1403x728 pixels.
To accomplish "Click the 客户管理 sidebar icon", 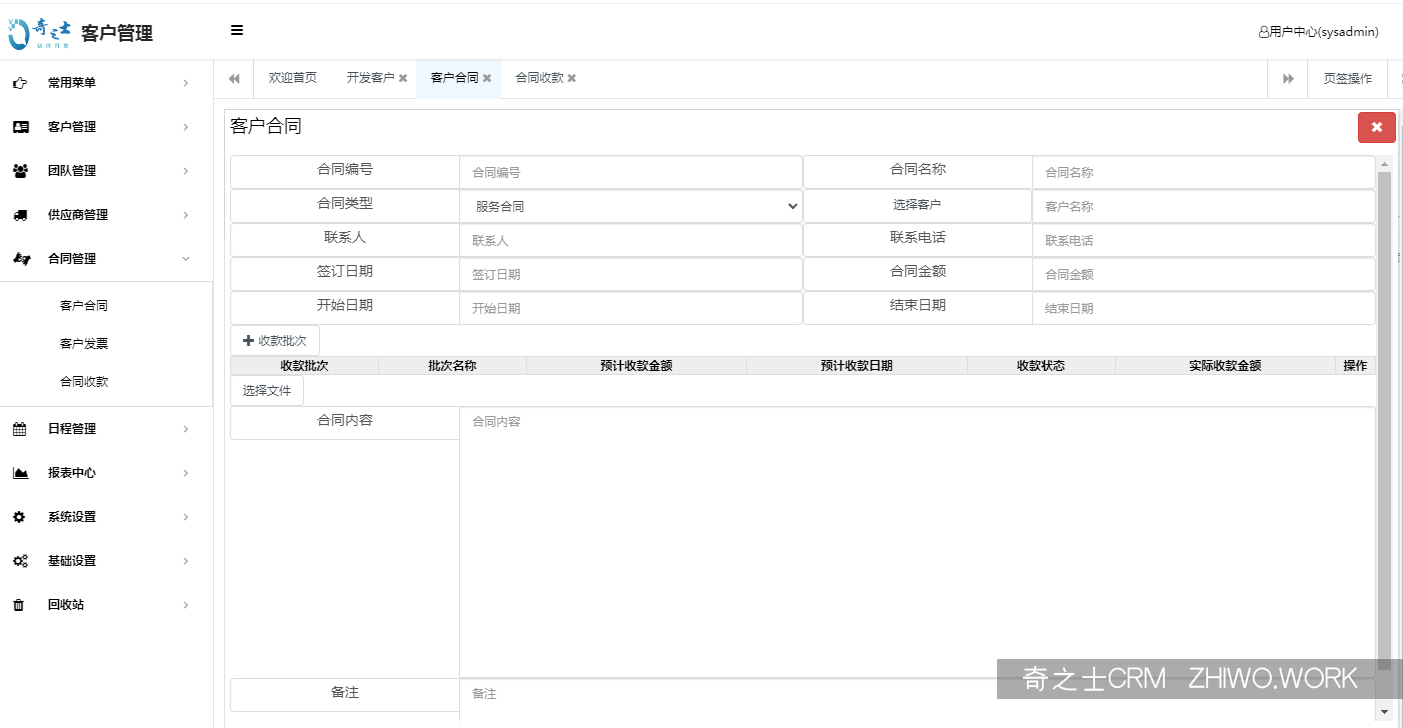I will pyautogui.click(x=20, y=126).
